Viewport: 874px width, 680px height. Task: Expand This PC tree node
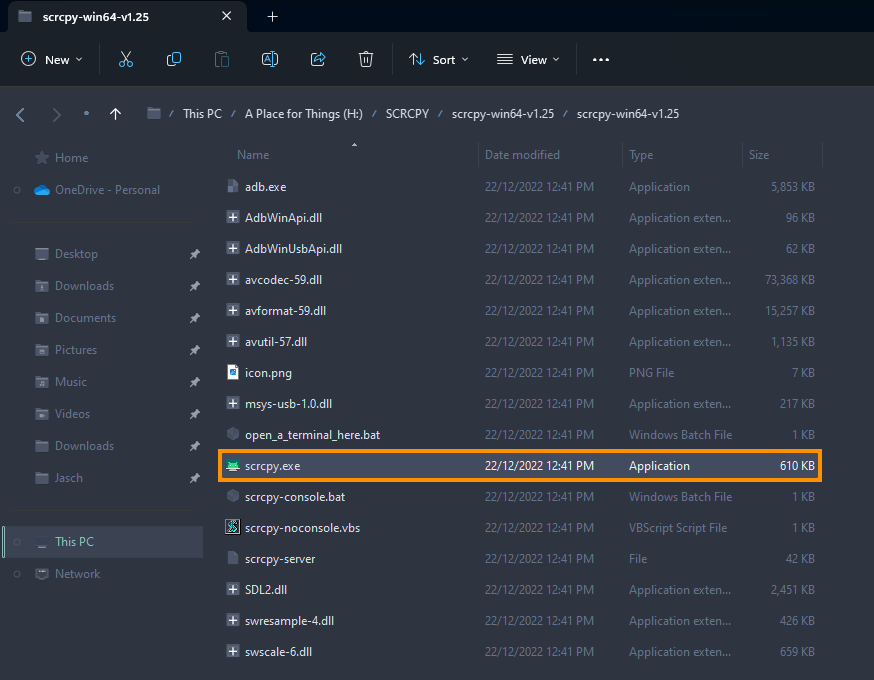17,542
